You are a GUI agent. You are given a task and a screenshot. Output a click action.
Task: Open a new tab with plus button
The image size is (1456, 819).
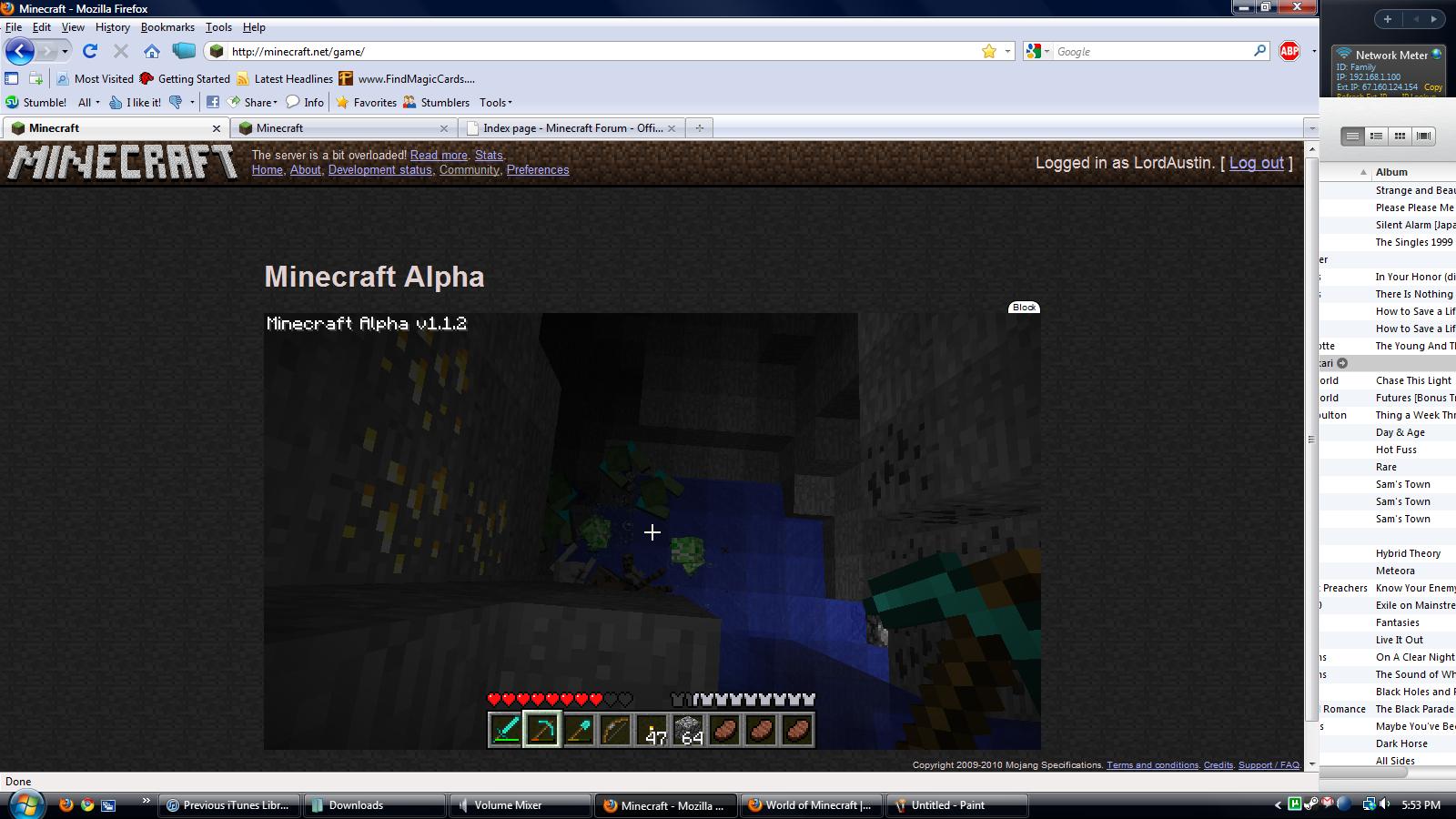[699, 128]
